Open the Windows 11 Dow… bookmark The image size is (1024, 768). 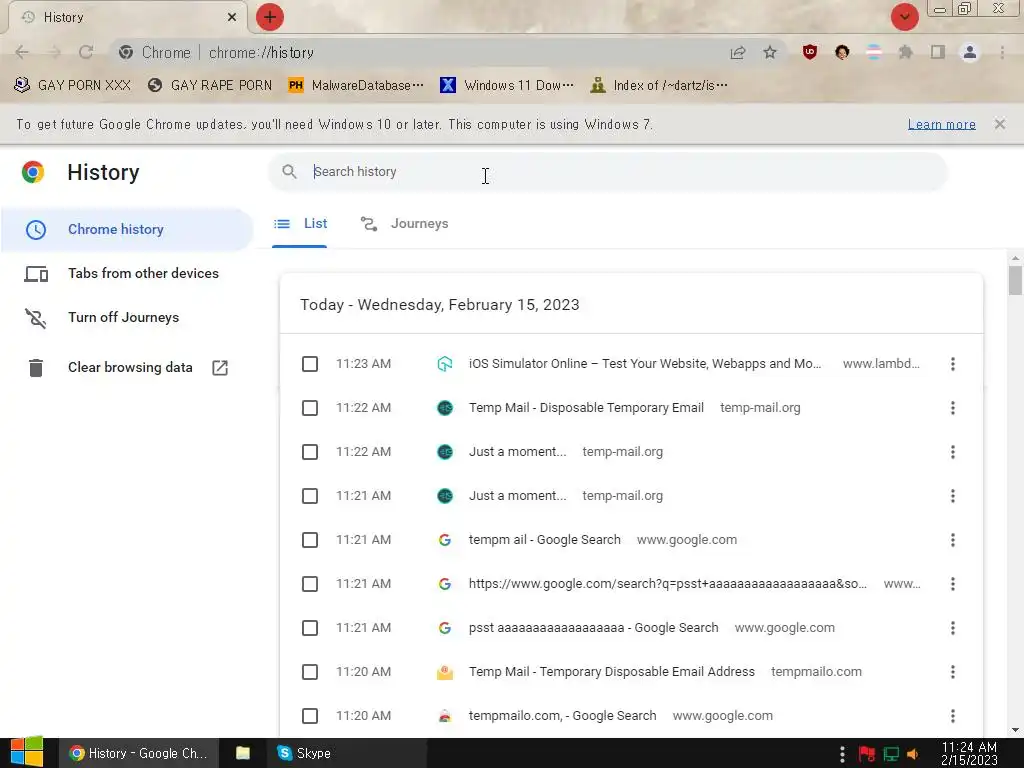[x=507, y=86]
